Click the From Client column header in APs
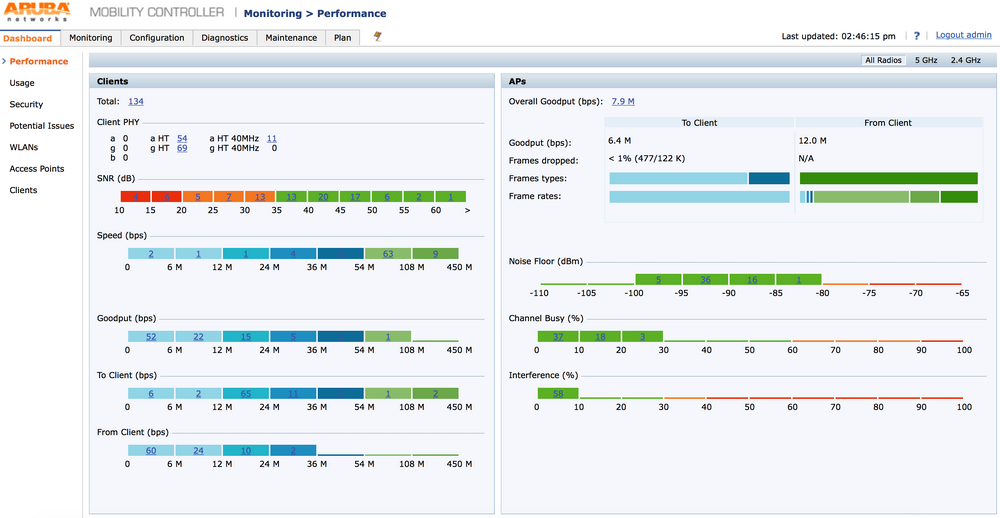Viewport: 1000px width, 518px height. (888, 122)
